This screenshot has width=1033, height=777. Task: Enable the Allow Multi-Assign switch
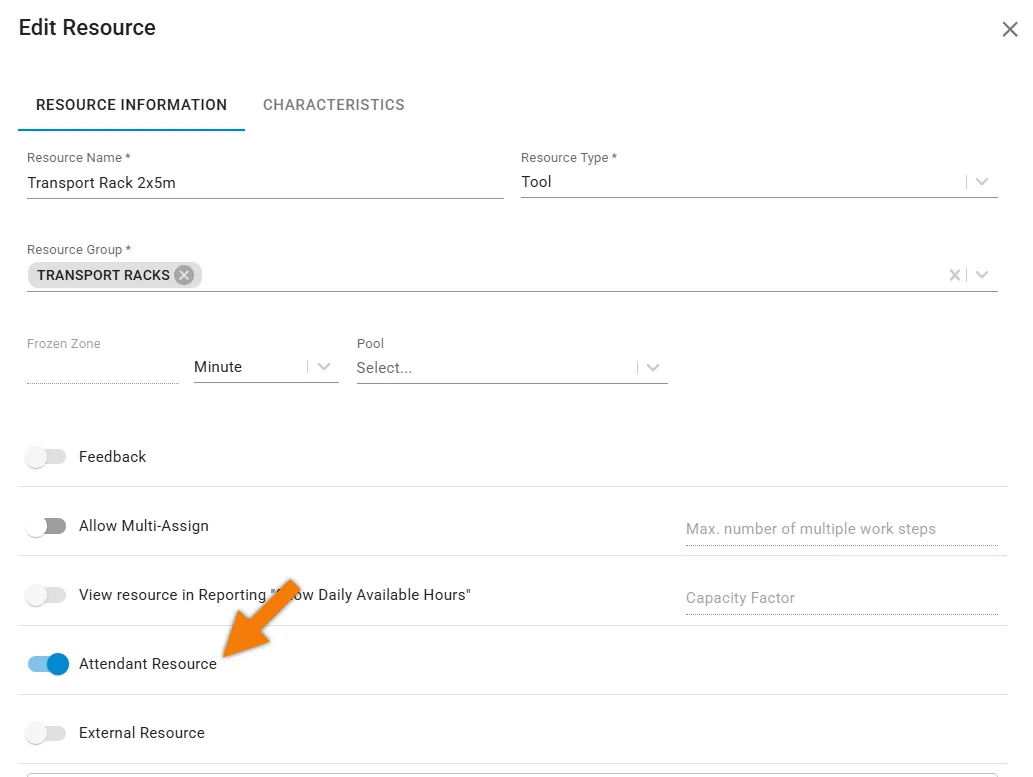click(x=46, y=526)
